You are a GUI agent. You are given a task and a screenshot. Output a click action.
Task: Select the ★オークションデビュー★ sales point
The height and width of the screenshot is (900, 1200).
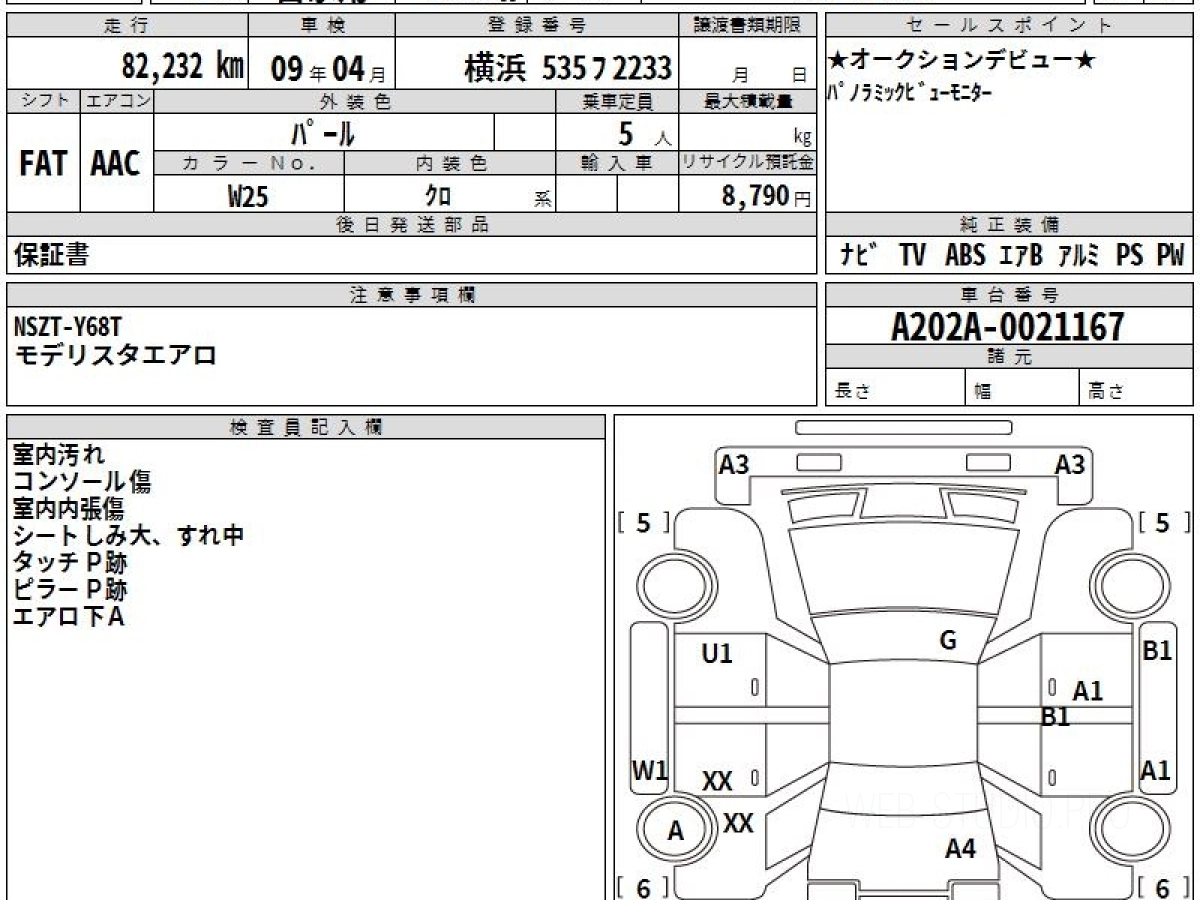pos(962,62)
